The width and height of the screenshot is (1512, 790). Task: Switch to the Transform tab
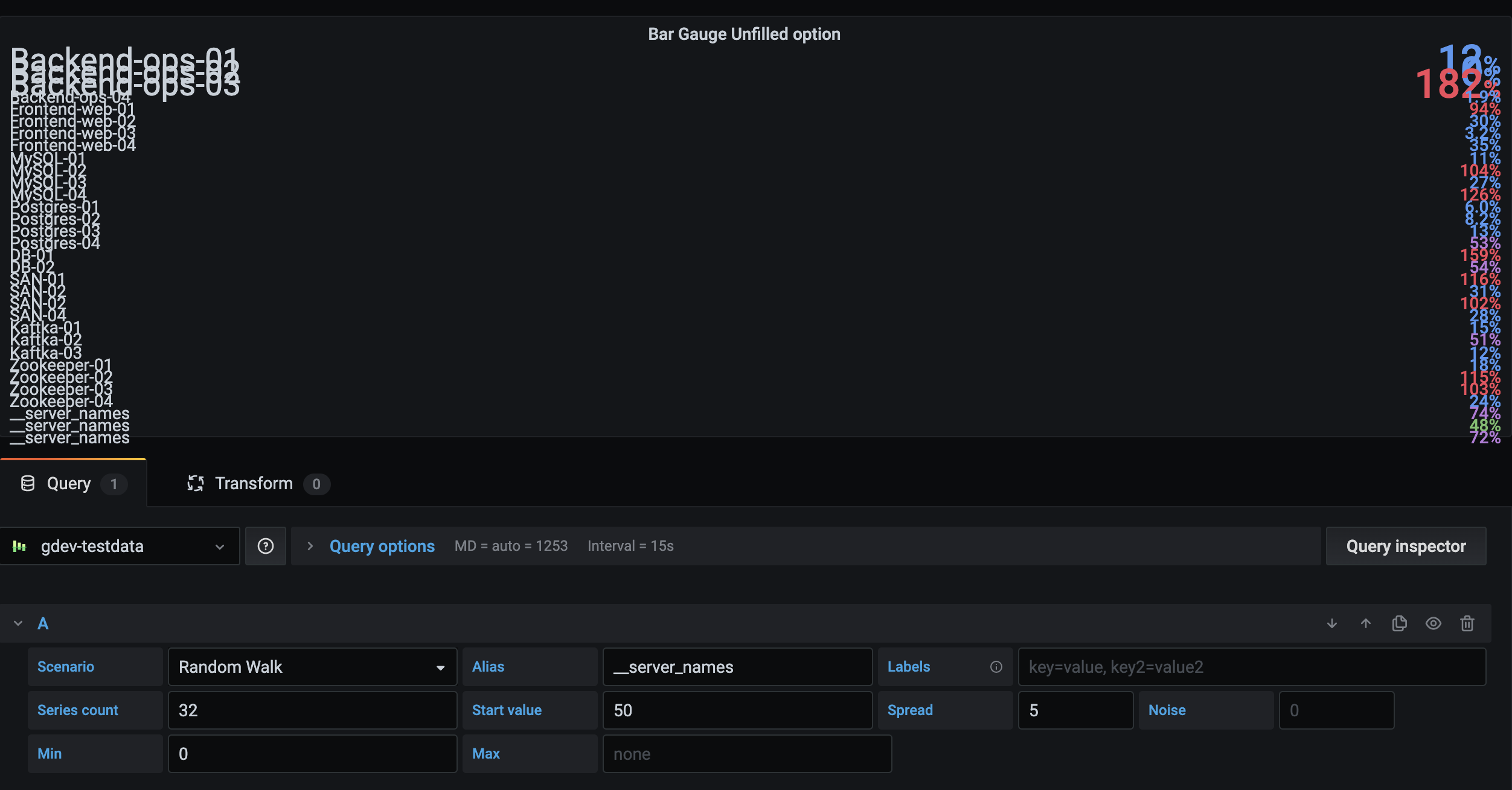click(x=254, y=483)
